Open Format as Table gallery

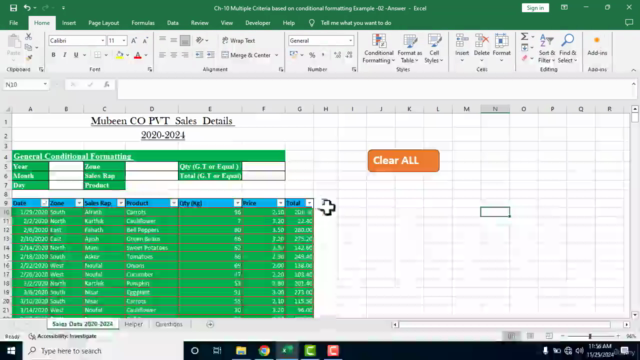click(409, 49)
